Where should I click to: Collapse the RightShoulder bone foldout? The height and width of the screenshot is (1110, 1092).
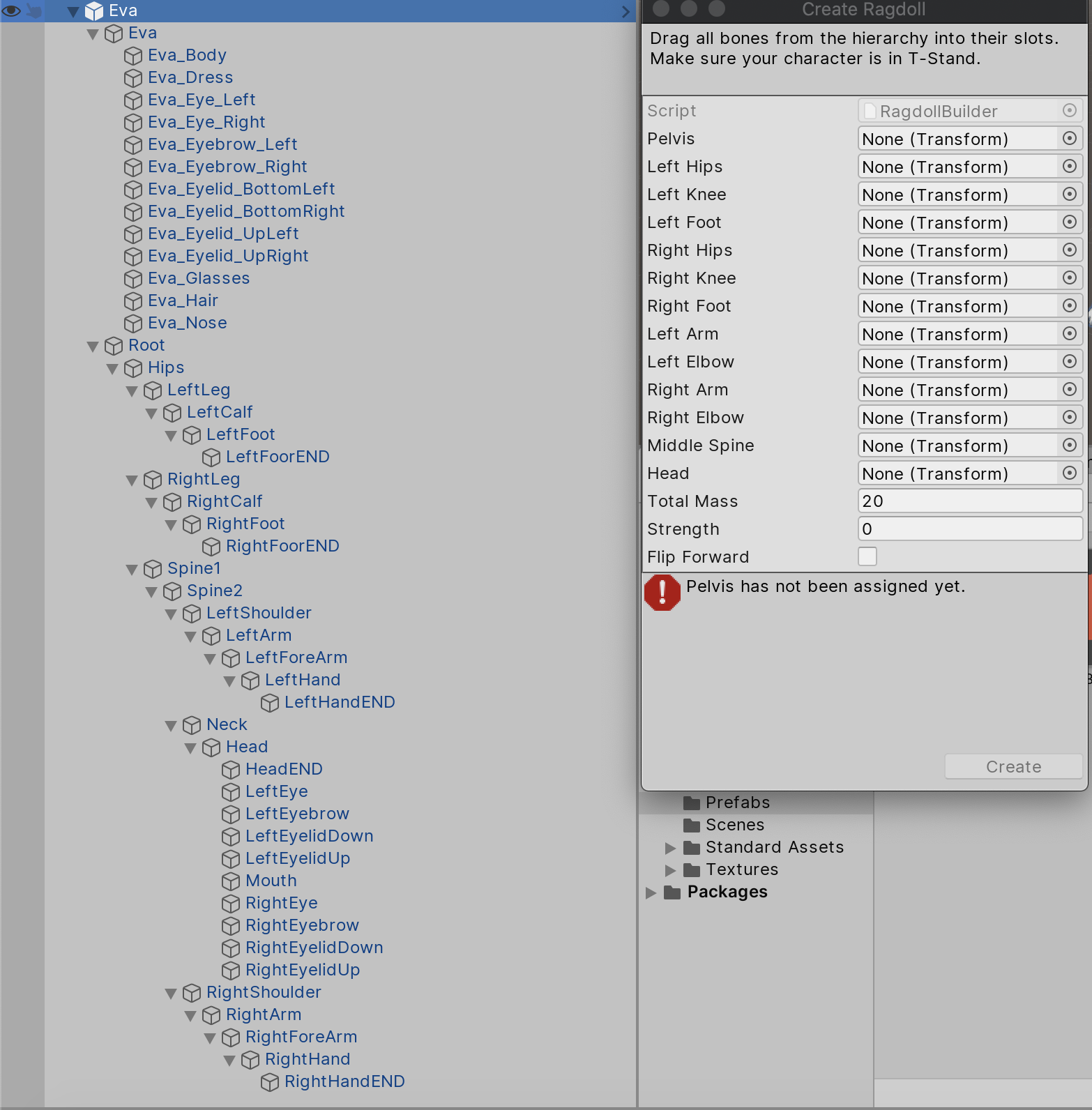(x=171, y=993)
